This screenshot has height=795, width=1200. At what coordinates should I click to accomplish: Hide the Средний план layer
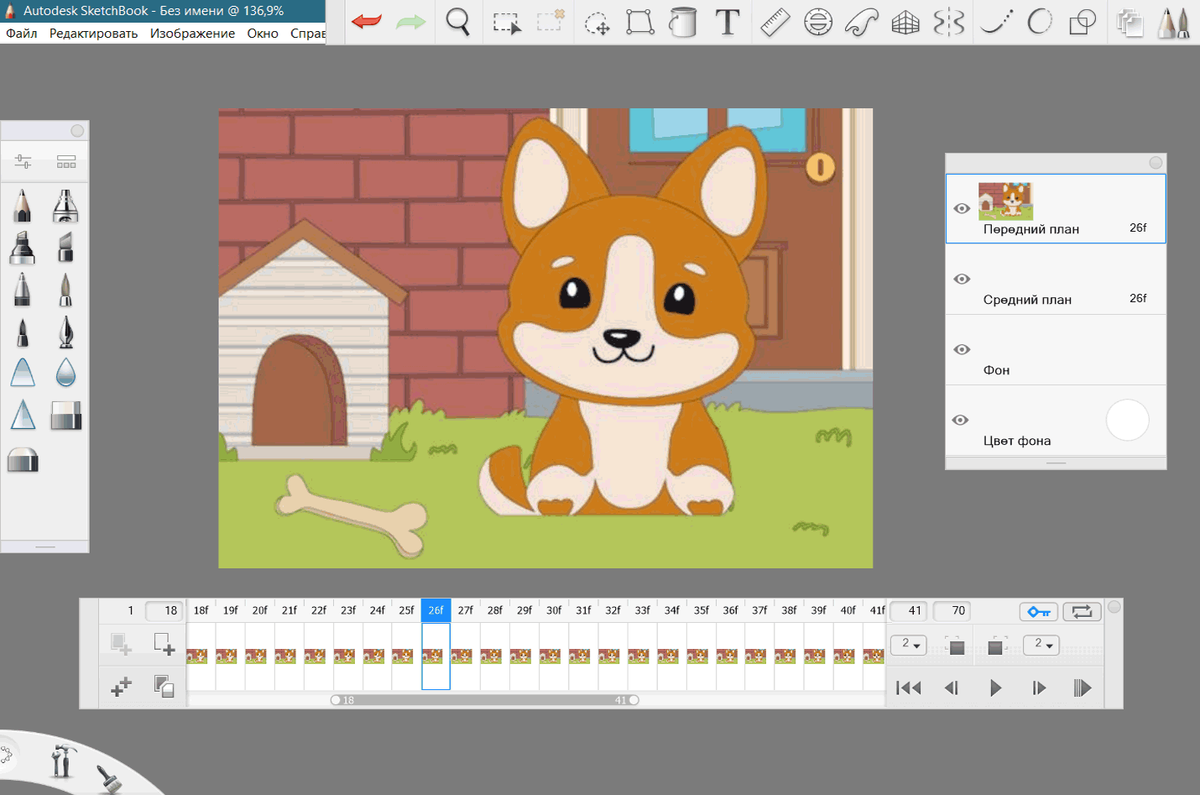tap(962, 279)
